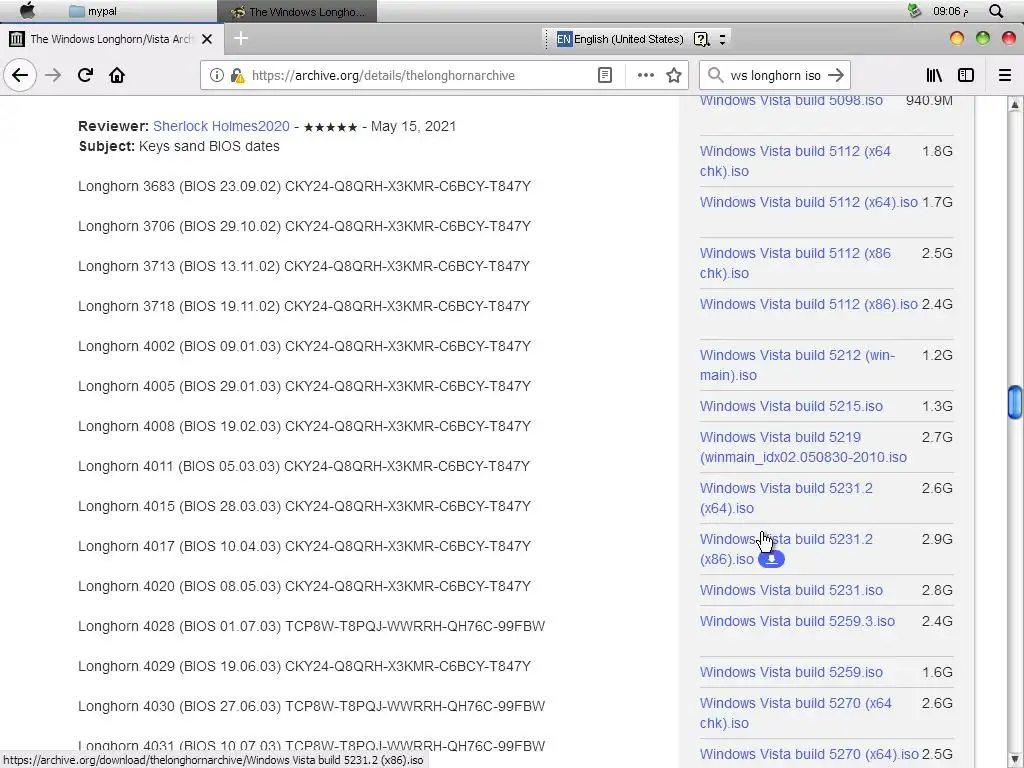Download Windows Vista build 5112 (x64).iso
Image resolution: width=1024 pixels, height=768 pixels.
tap(808, 202)
